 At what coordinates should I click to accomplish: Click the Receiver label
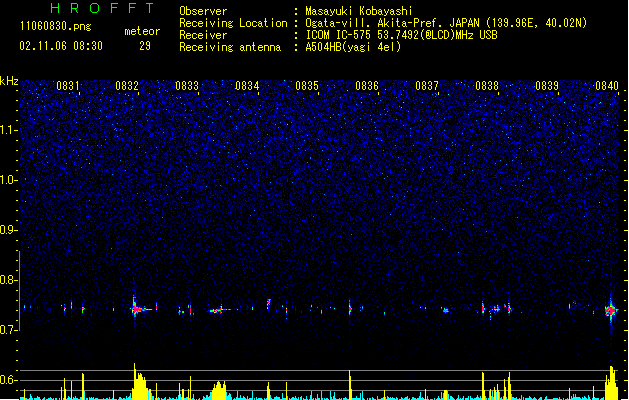coord(203,35)
